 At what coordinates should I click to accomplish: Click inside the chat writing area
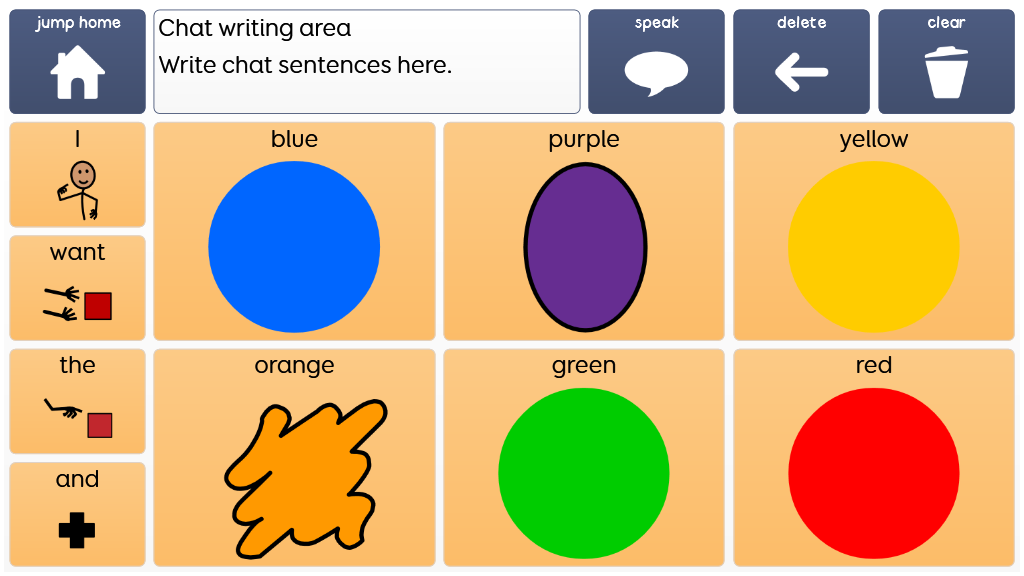pyautogui.click(x=367, y=61)
